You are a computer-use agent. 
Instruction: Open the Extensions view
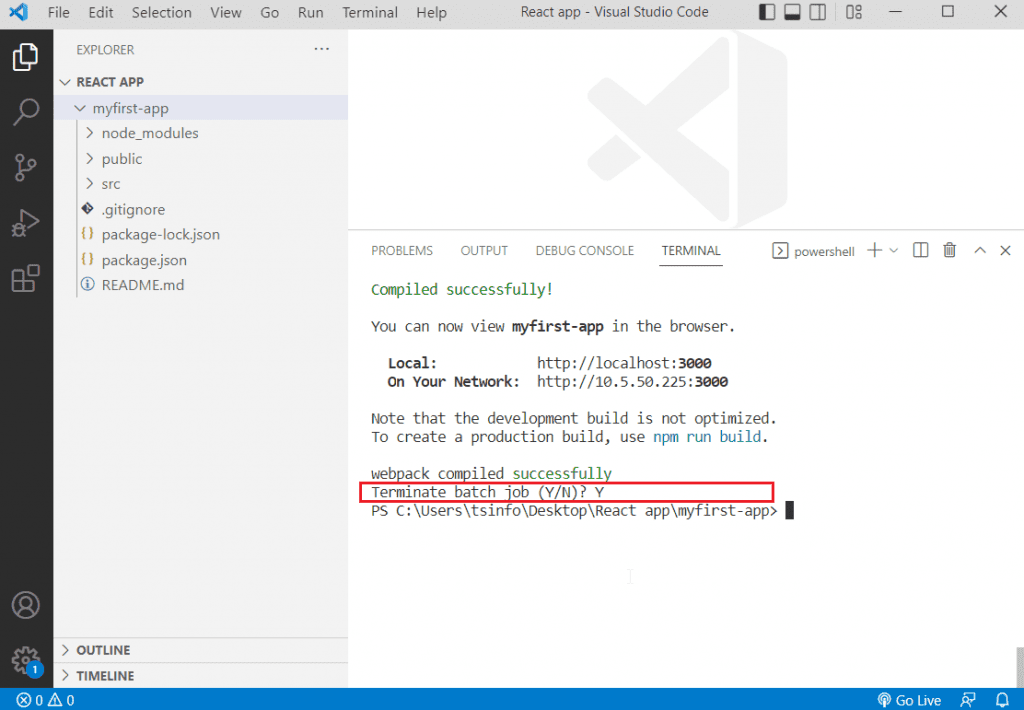tap(25, 278)
